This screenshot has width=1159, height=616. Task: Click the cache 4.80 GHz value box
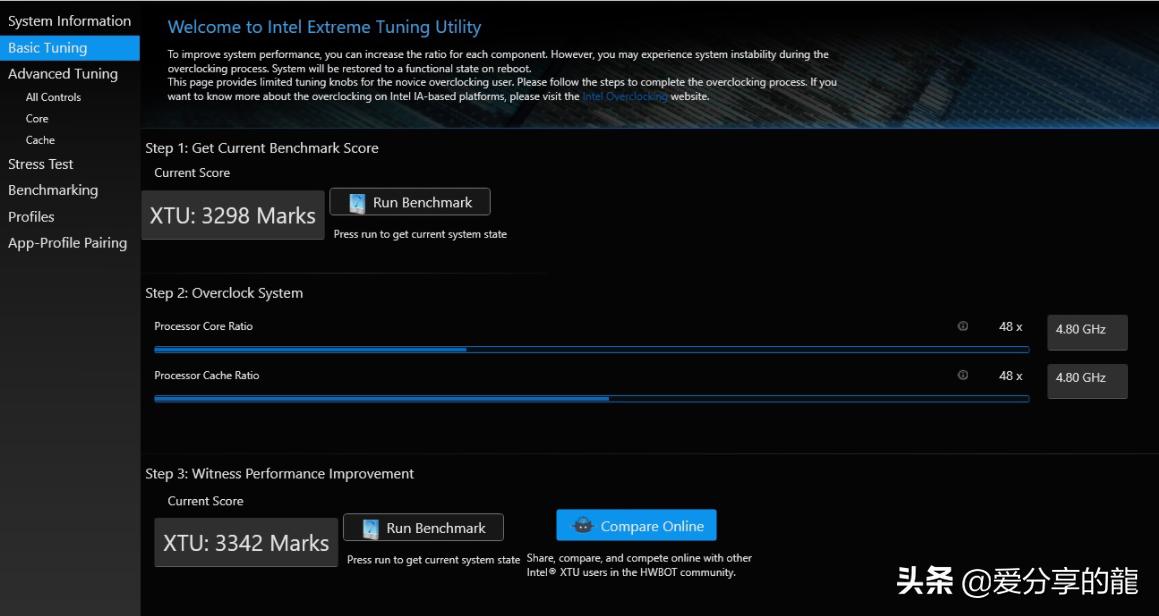pos(1086,379)
